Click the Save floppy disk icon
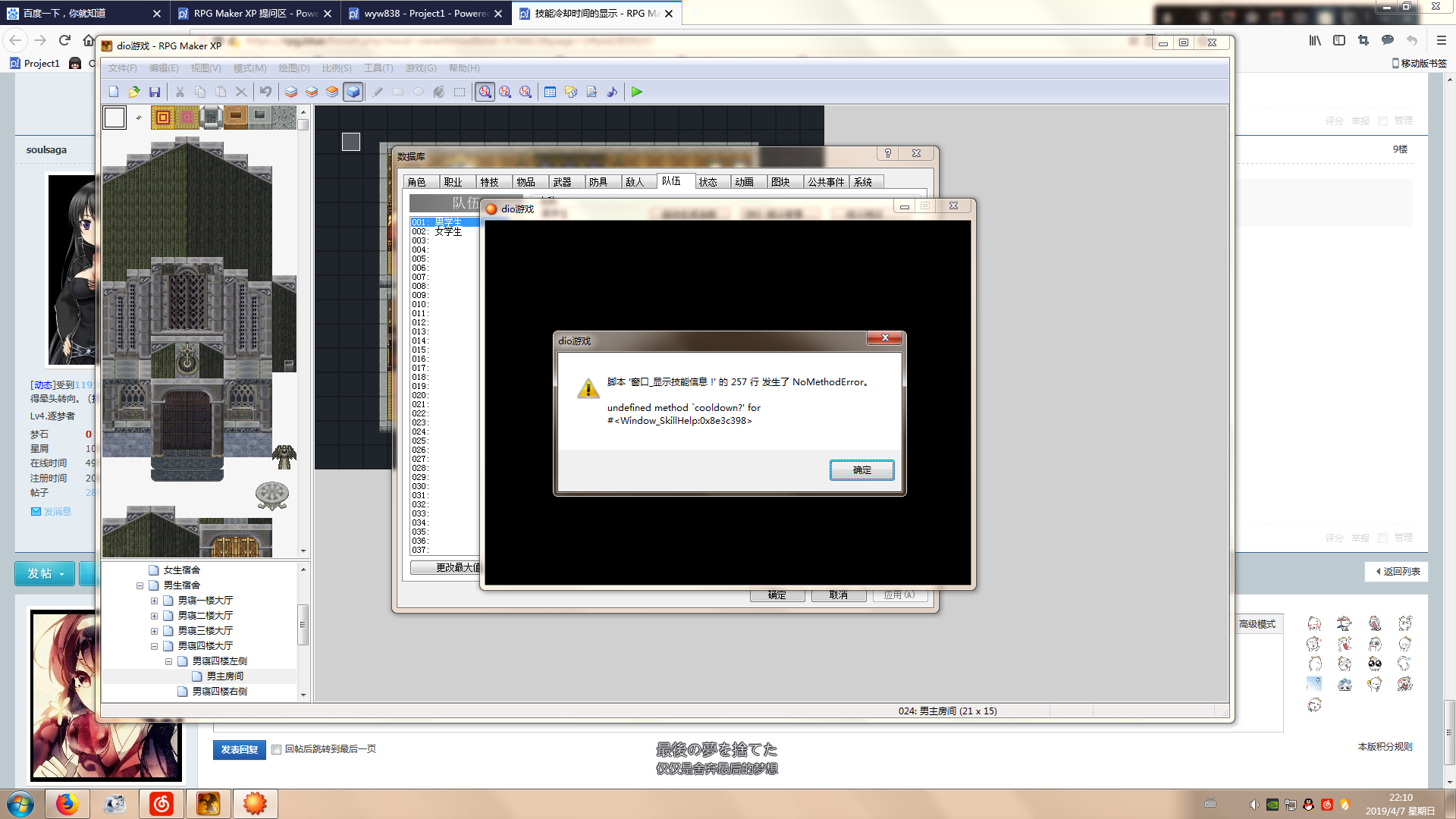 pyautogui.click(x=155, y=92)
